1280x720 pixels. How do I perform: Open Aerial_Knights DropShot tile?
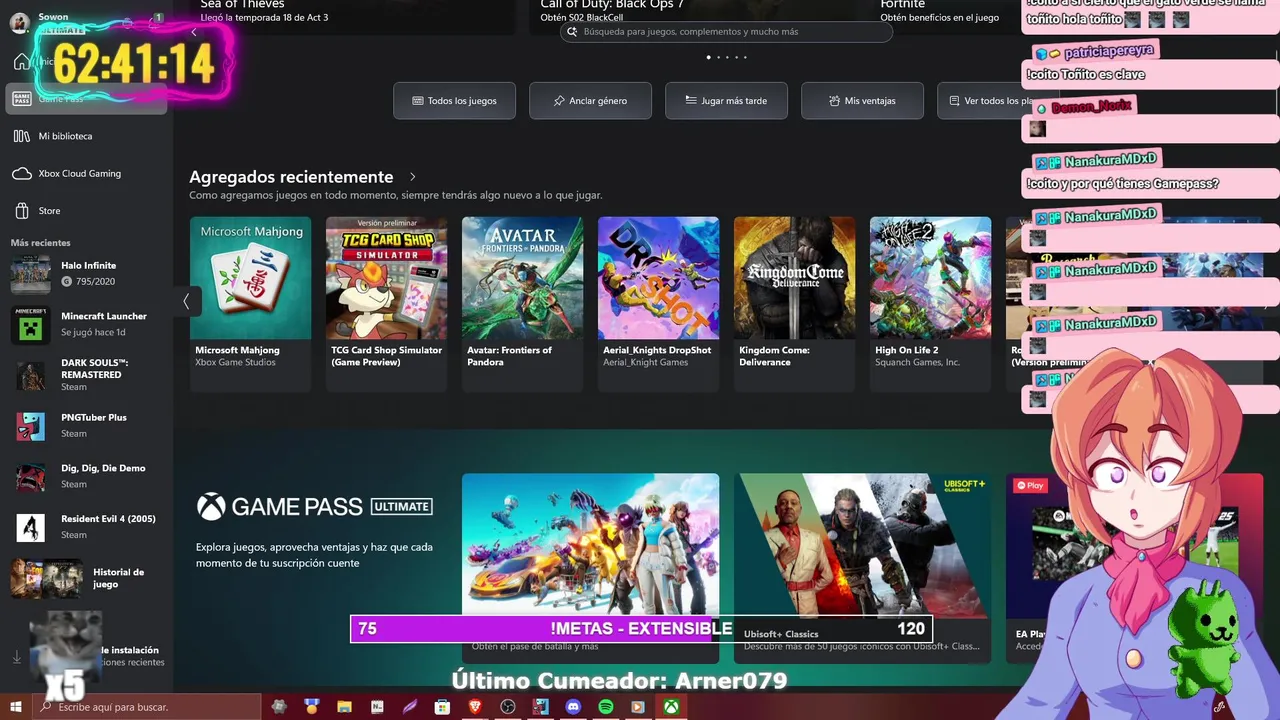[658, 303]
